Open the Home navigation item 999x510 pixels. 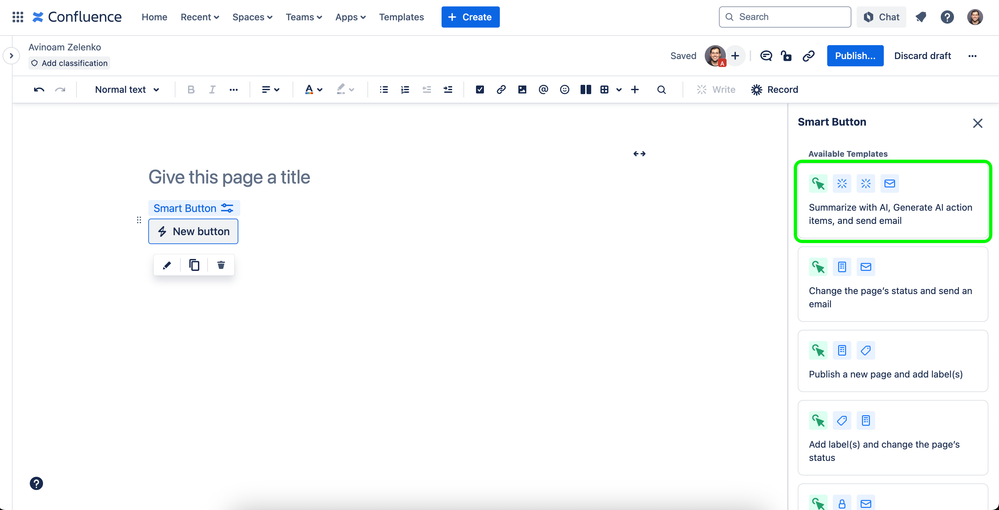(x=154, y=17)
